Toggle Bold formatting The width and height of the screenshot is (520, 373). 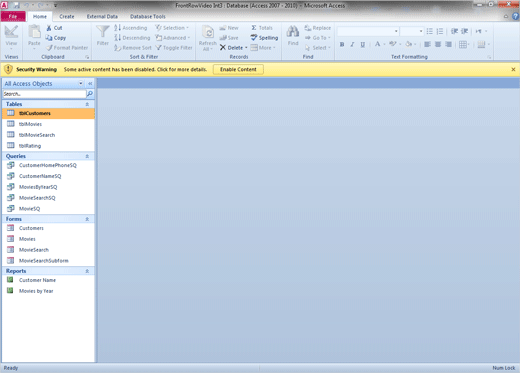[342, 44]
